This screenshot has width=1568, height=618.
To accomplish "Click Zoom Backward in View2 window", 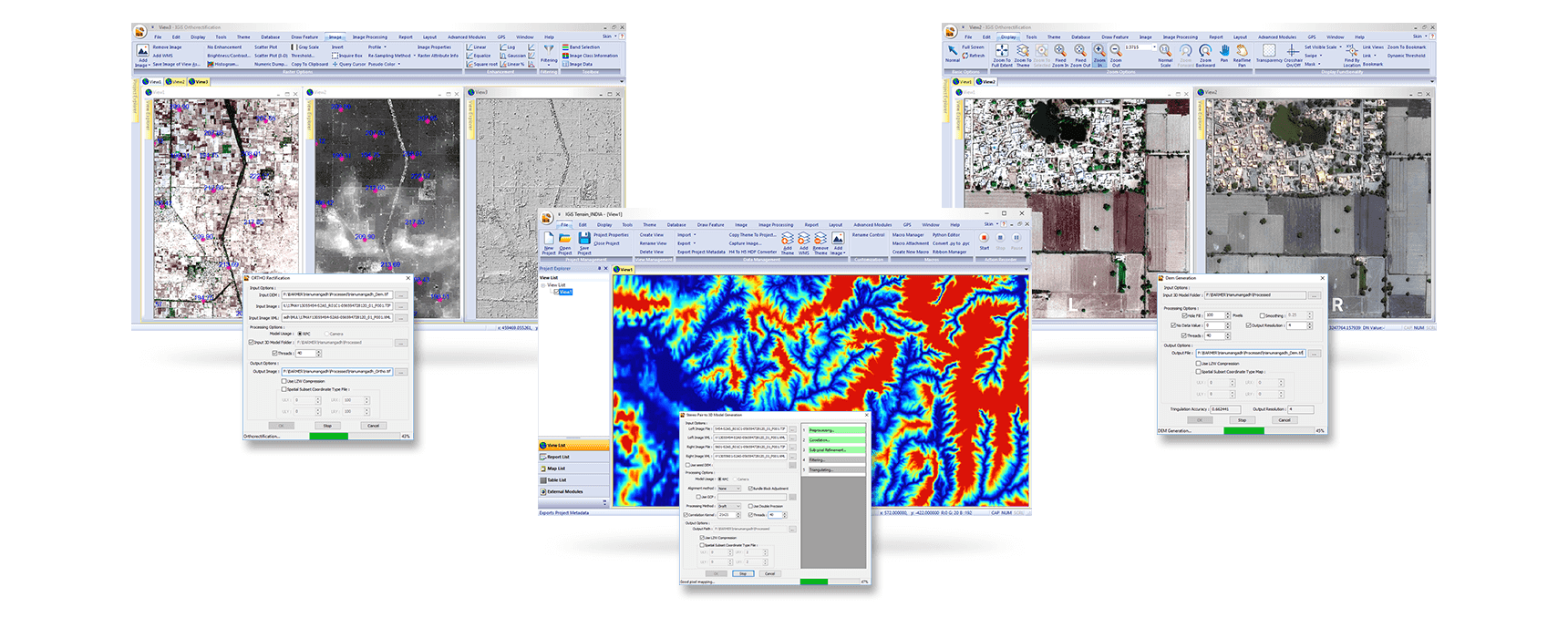I will click(x=1205, y=56).
